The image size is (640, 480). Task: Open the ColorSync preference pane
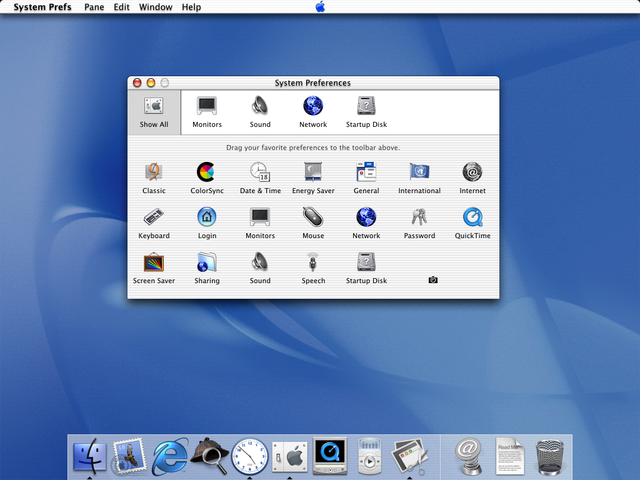pos(207,178)
